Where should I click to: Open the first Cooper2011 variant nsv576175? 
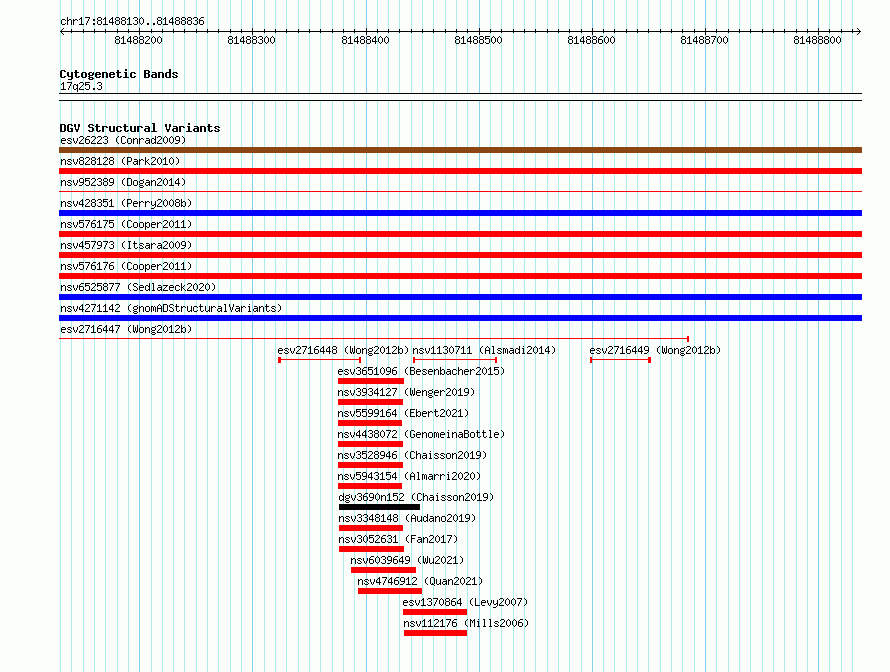point(126,224)
